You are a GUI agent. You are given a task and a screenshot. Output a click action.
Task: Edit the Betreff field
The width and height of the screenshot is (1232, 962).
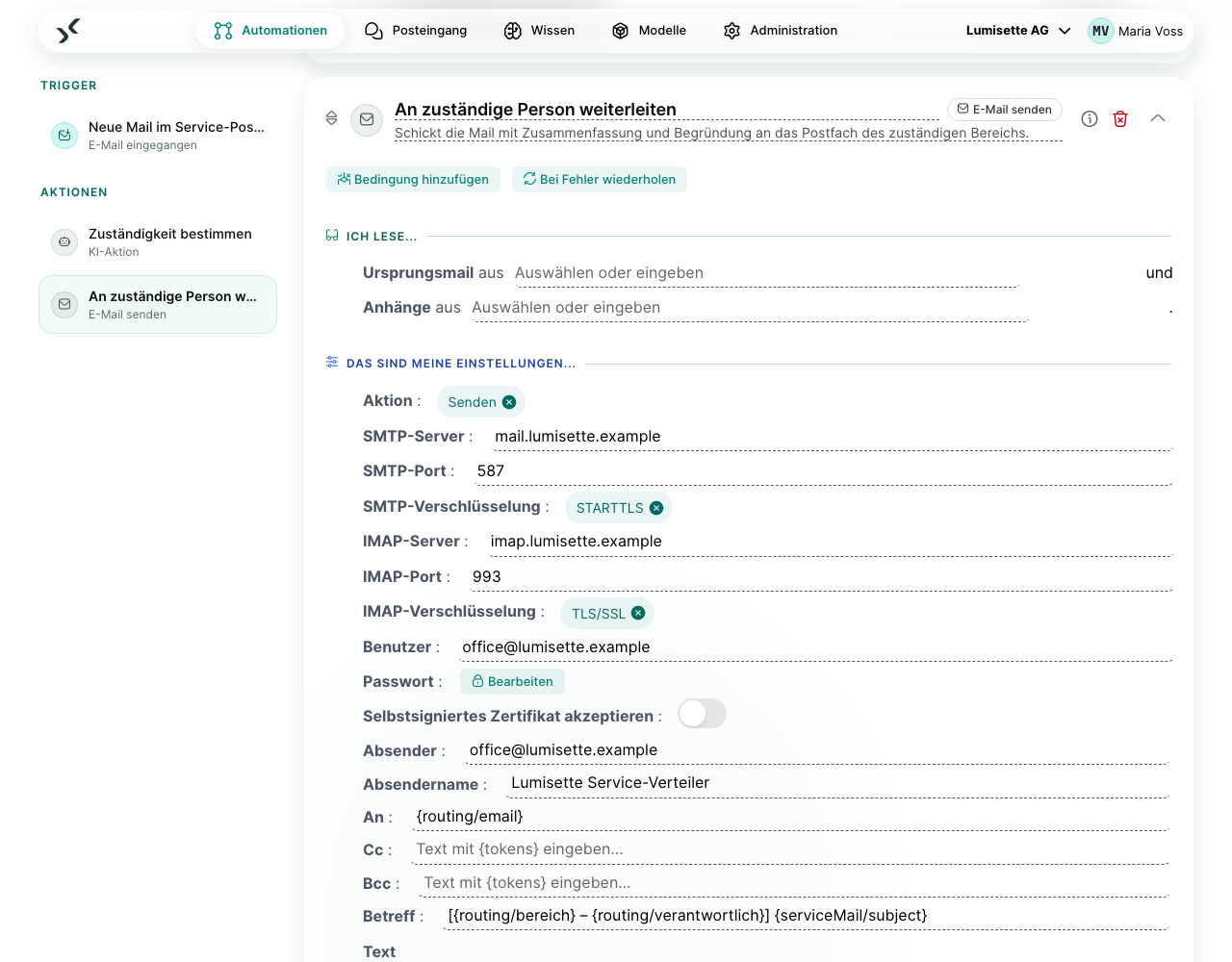[807, 916]
